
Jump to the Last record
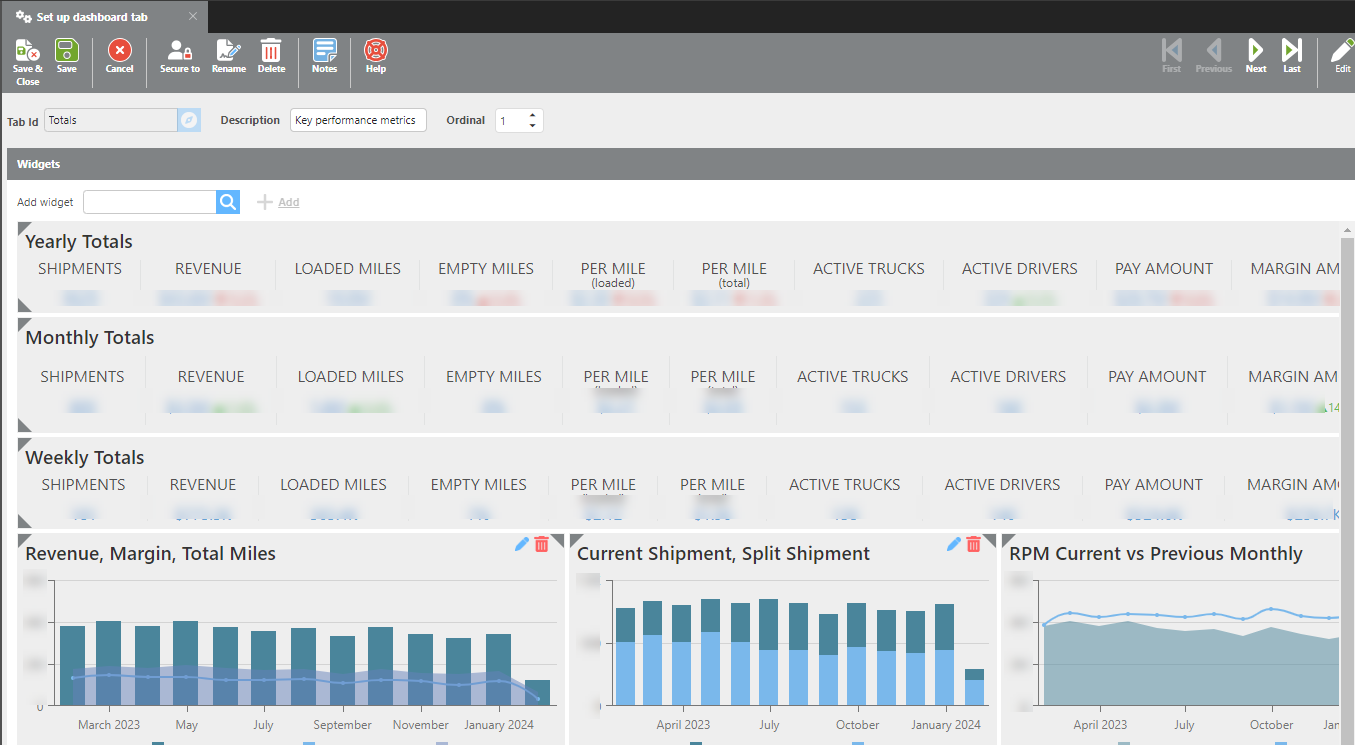[x=1292, y=51]
